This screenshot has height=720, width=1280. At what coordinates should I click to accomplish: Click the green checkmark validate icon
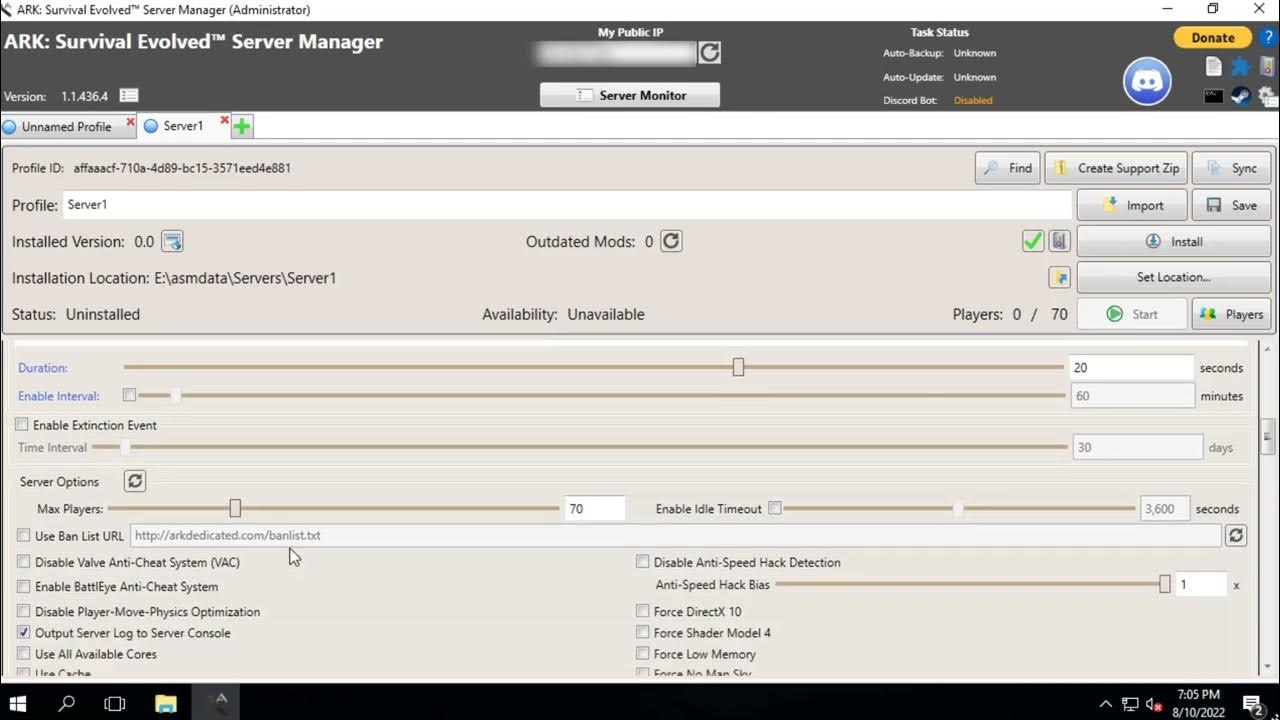(1033, 241)
